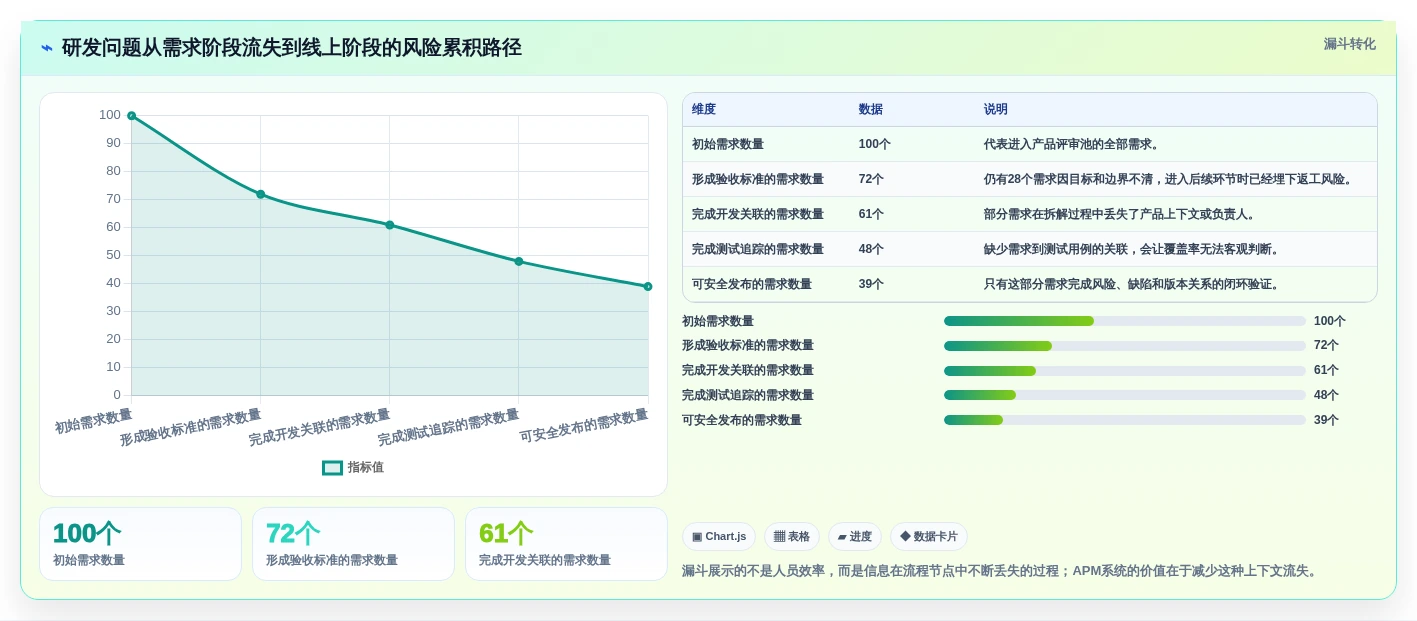Click the 48个 progress value label
This screenshot has height=621, width=1417.
point(1326,395)
